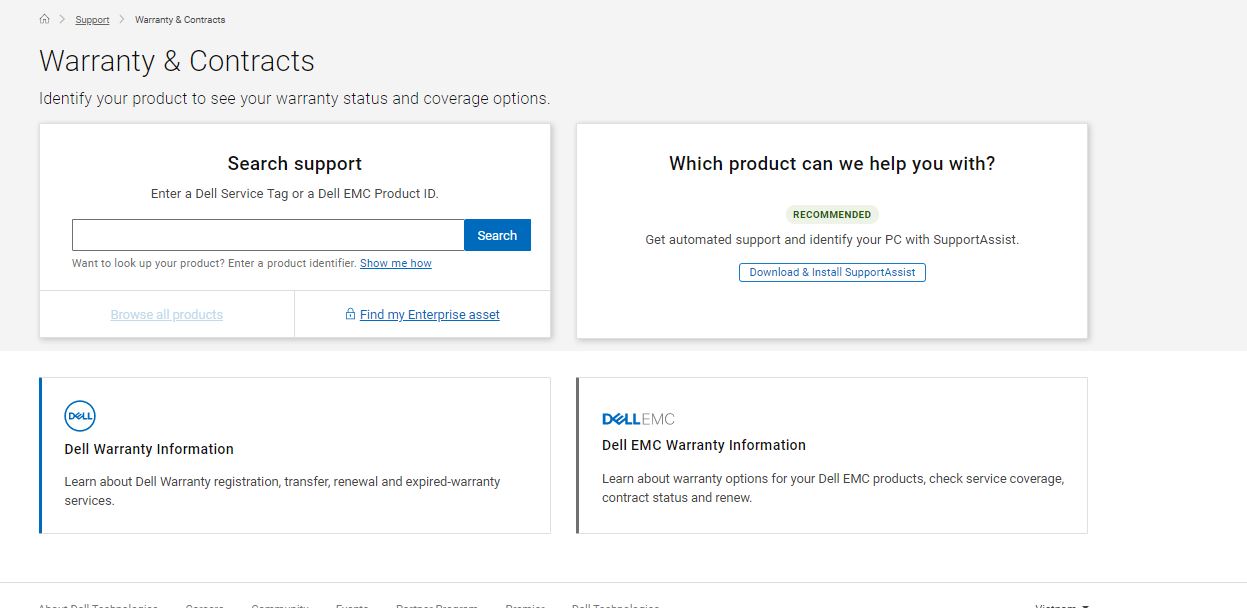Click the lock icon beside Enterprise asset
This screenshot has width=1247, height=608.
[x=350, y=314]
